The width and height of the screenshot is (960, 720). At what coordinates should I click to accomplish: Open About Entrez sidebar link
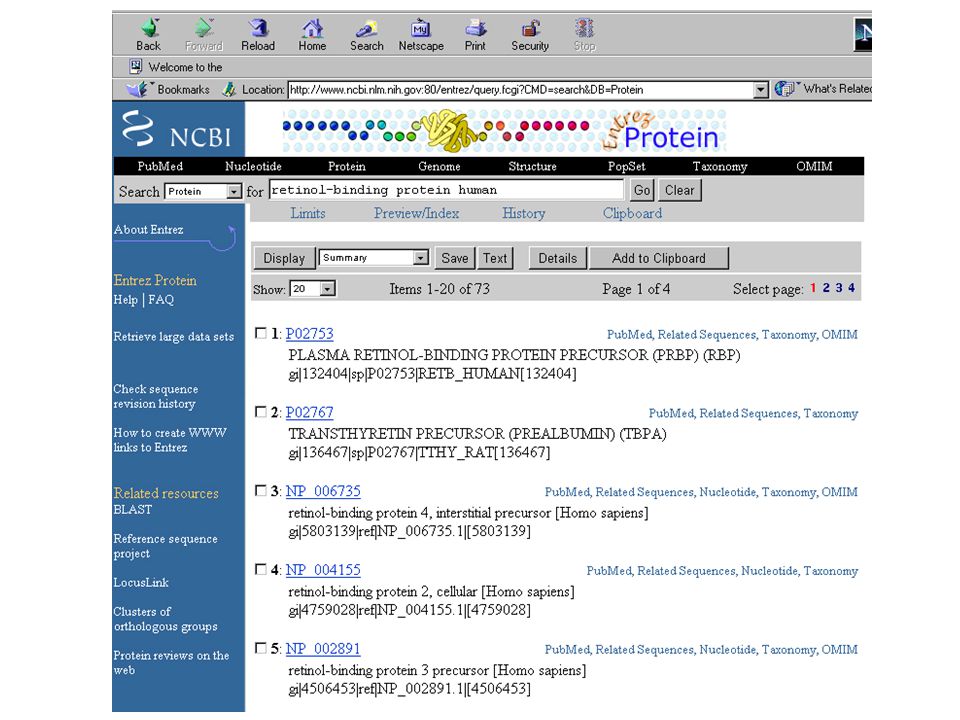tap(148, 230)
